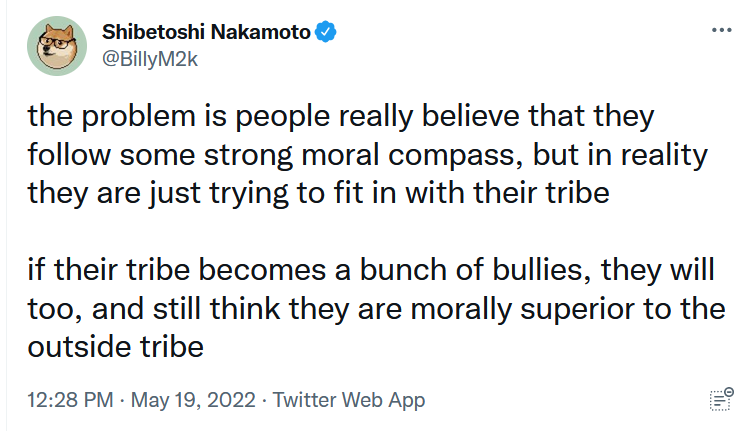This screenshot has width=740, height=431.
Task: Click the word "Shibetoshi" in the name
Action: click(153, 32)
